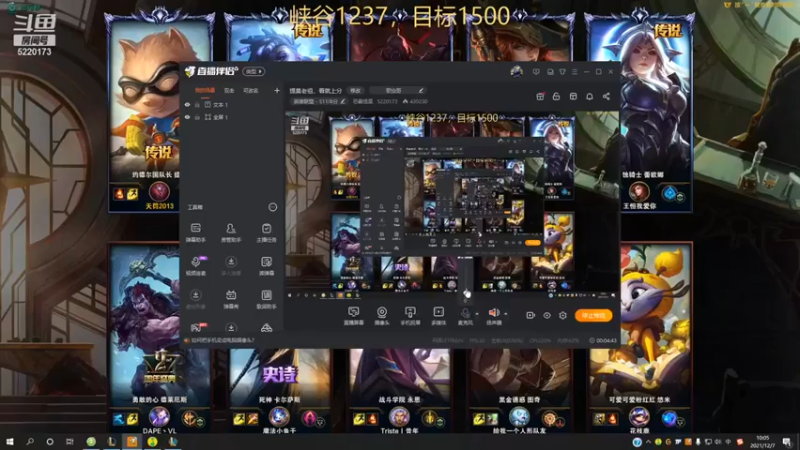Hide the 全屏 1 layer with eye icon
The image size is (800, 450).
tap(187, 117)
